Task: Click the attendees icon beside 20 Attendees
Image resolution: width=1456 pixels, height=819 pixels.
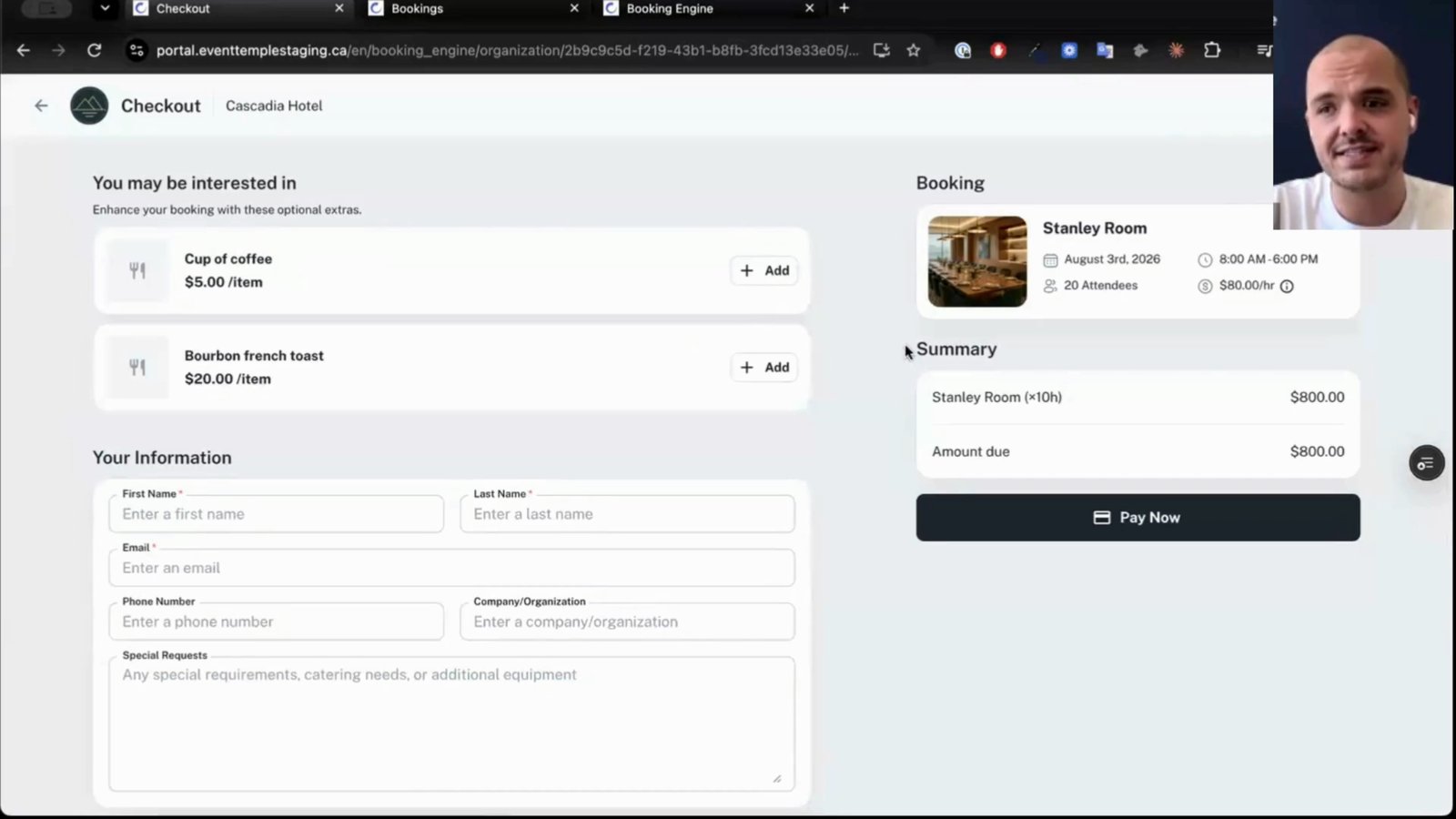Action: coord(1050,286)
